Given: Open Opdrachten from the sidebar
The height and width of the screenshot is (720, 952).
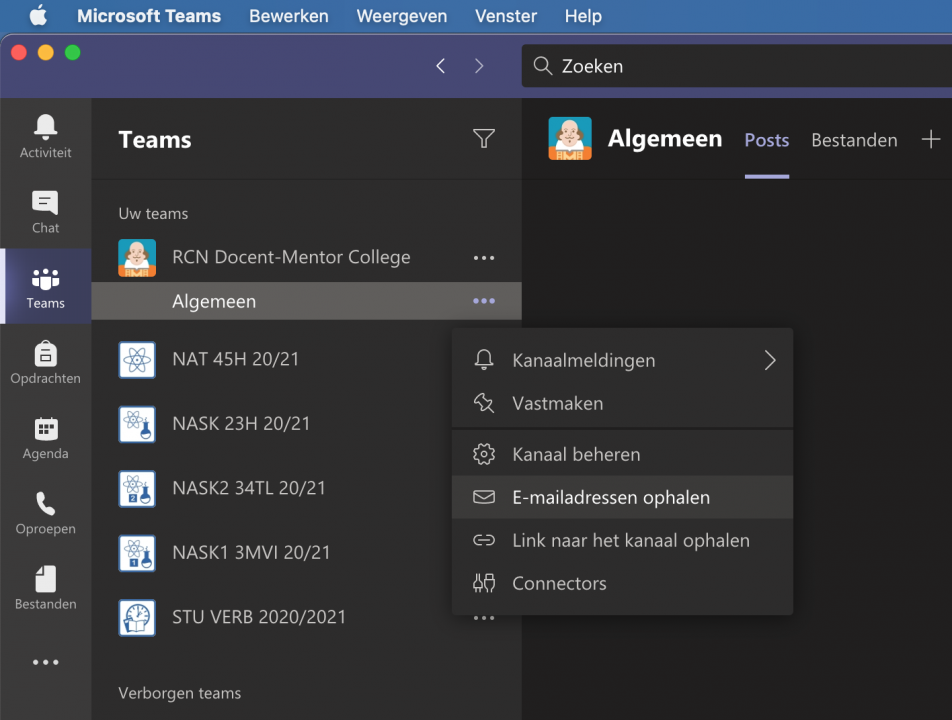Looking at the screenshot, I should click(x=45, y=362).
